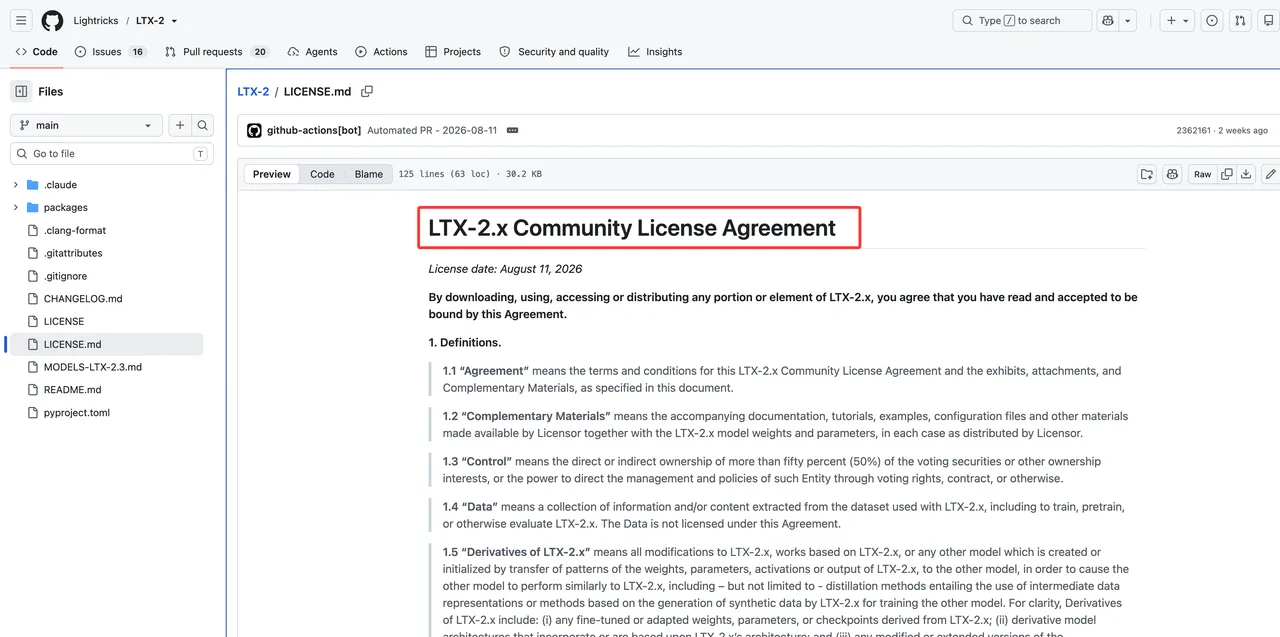The width and height of the screenshot is (1280, 637).
Task: Open the Raw file view
Action: click(1202, 174)
